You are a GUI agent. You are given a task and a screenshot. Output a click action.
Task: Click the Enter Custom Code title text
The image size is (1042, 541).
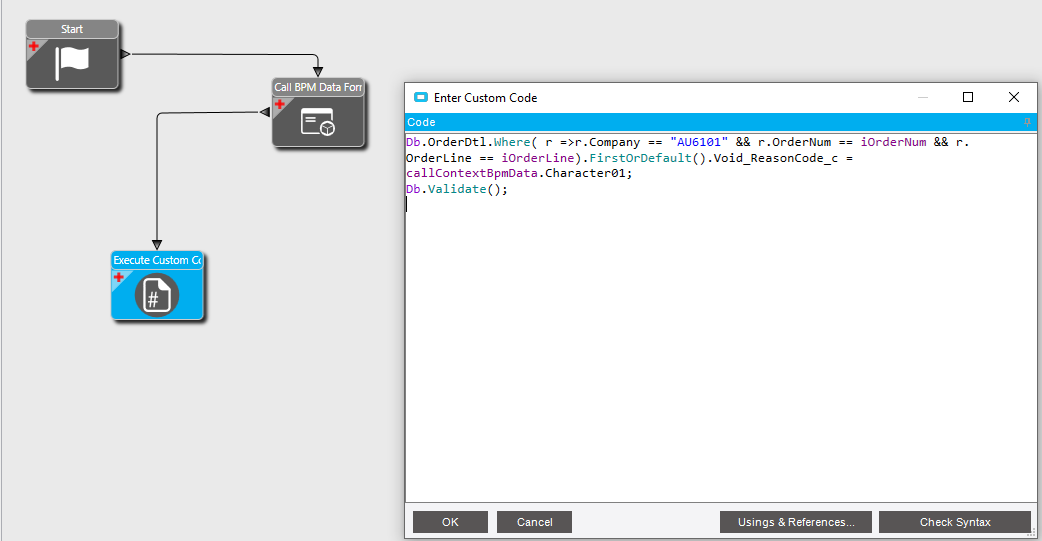(x=485, y=98)
